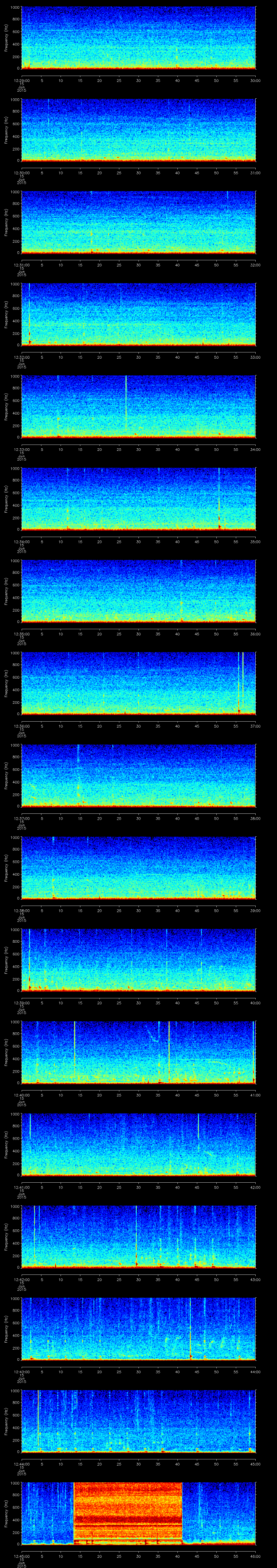Click the '15 Jun 2015' date under 12:29:00
Viewport: 277px width, 1568px height.
click(x=21, y=88)
